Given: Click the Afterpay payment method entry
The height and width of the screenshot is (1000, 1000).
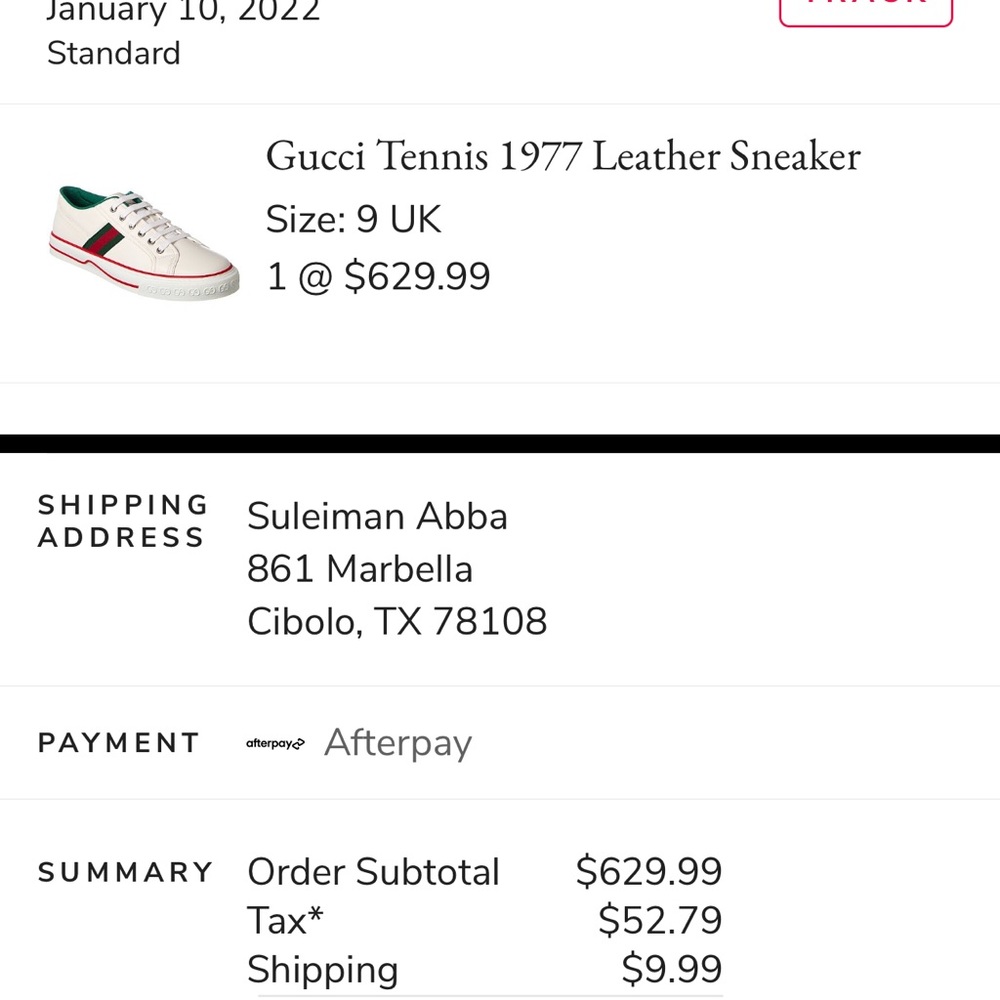Looking at the screenshot, I should (397, 742).
